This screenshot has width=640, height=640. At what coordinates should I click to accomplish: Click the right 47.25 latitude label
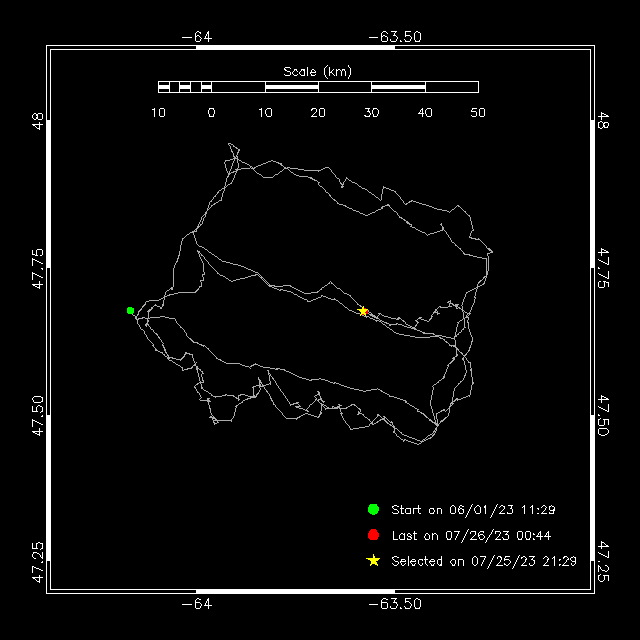pyautogui.click(x=602, y=562)
